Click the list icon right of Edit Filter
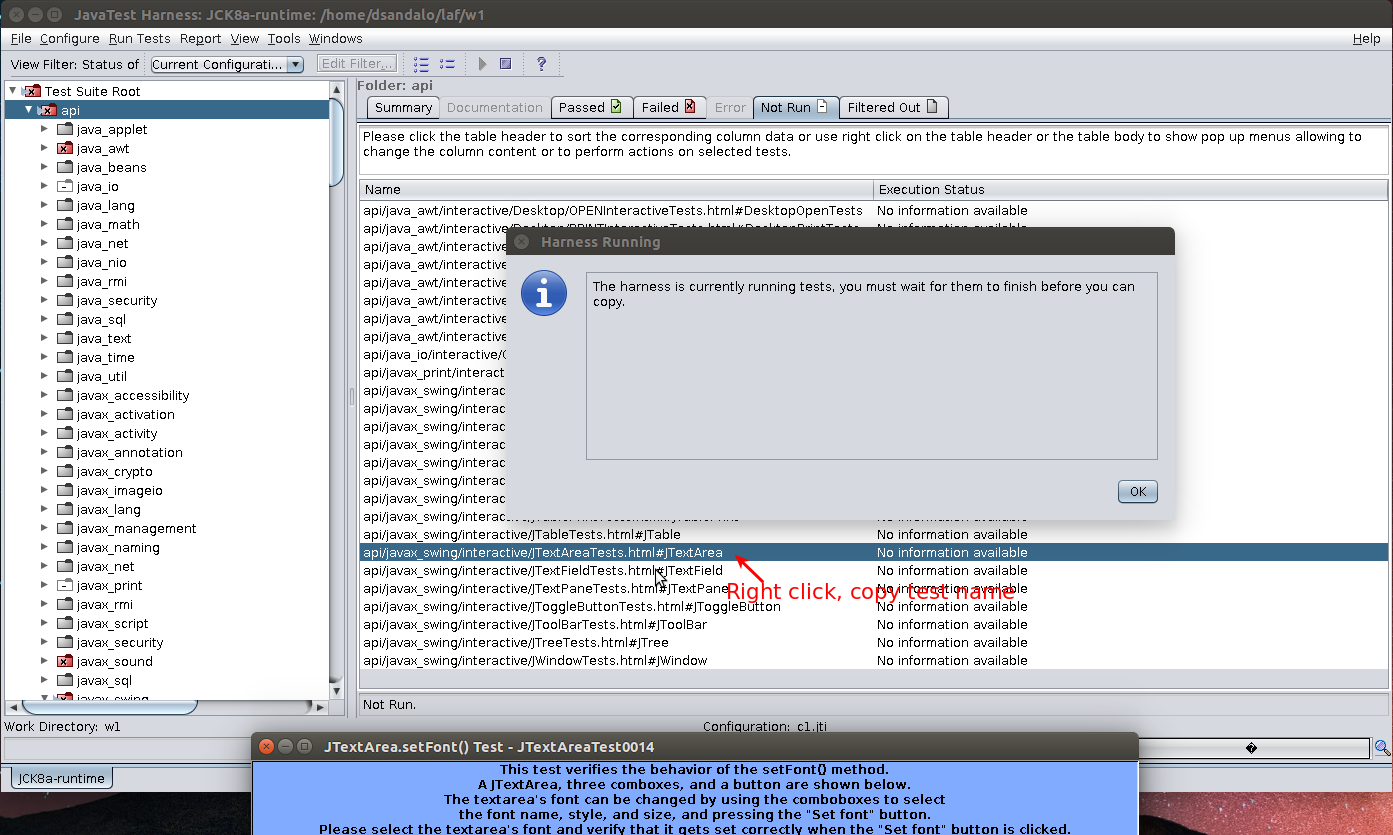 coord(421,64)
